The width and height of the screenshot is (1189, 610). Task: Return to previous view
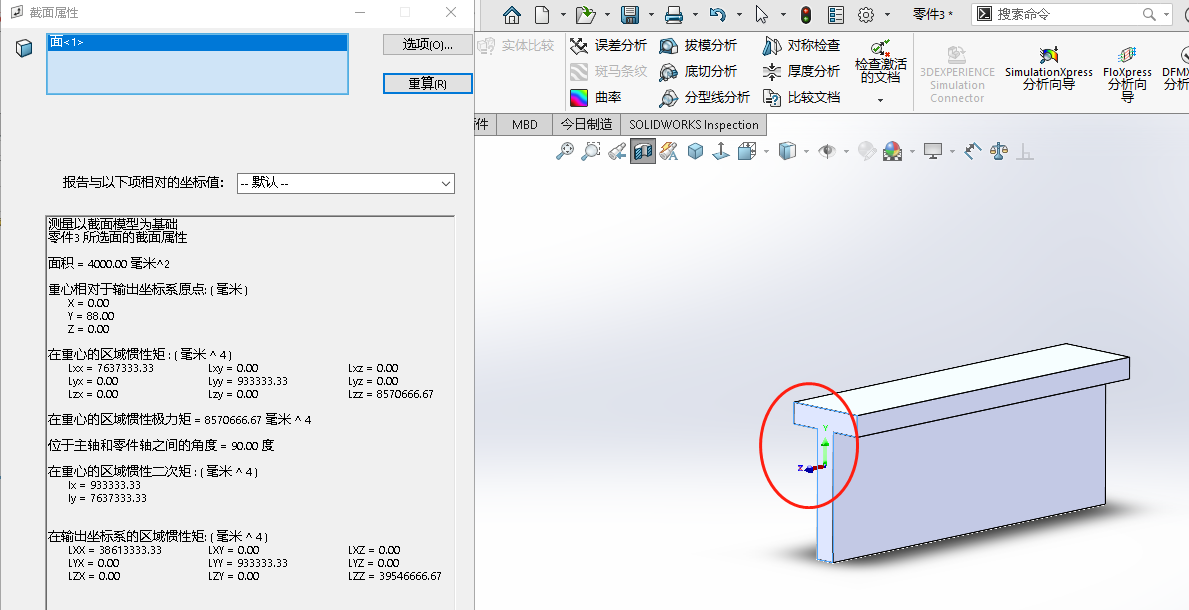point(616,151)
